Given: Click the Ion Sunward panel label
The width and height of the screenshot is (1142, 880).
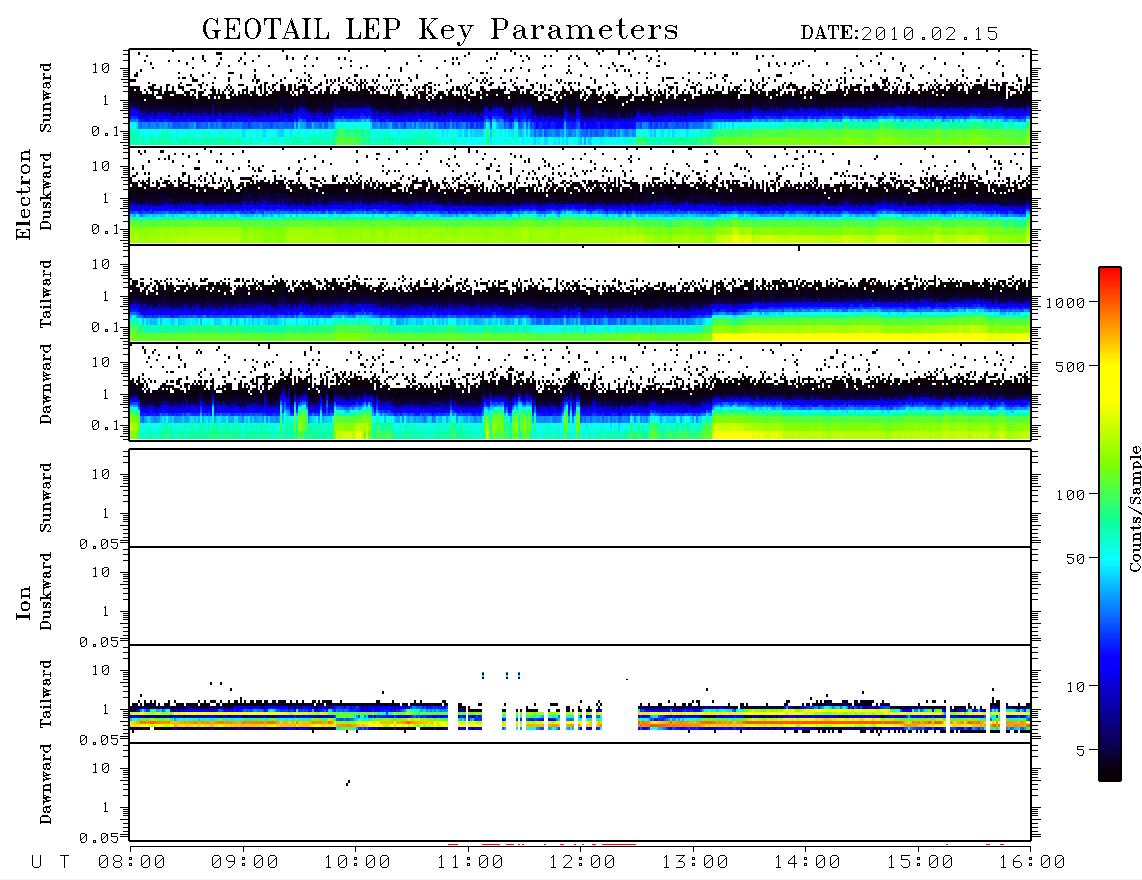Looking at the screenshot, I should (x=46, y=498).
